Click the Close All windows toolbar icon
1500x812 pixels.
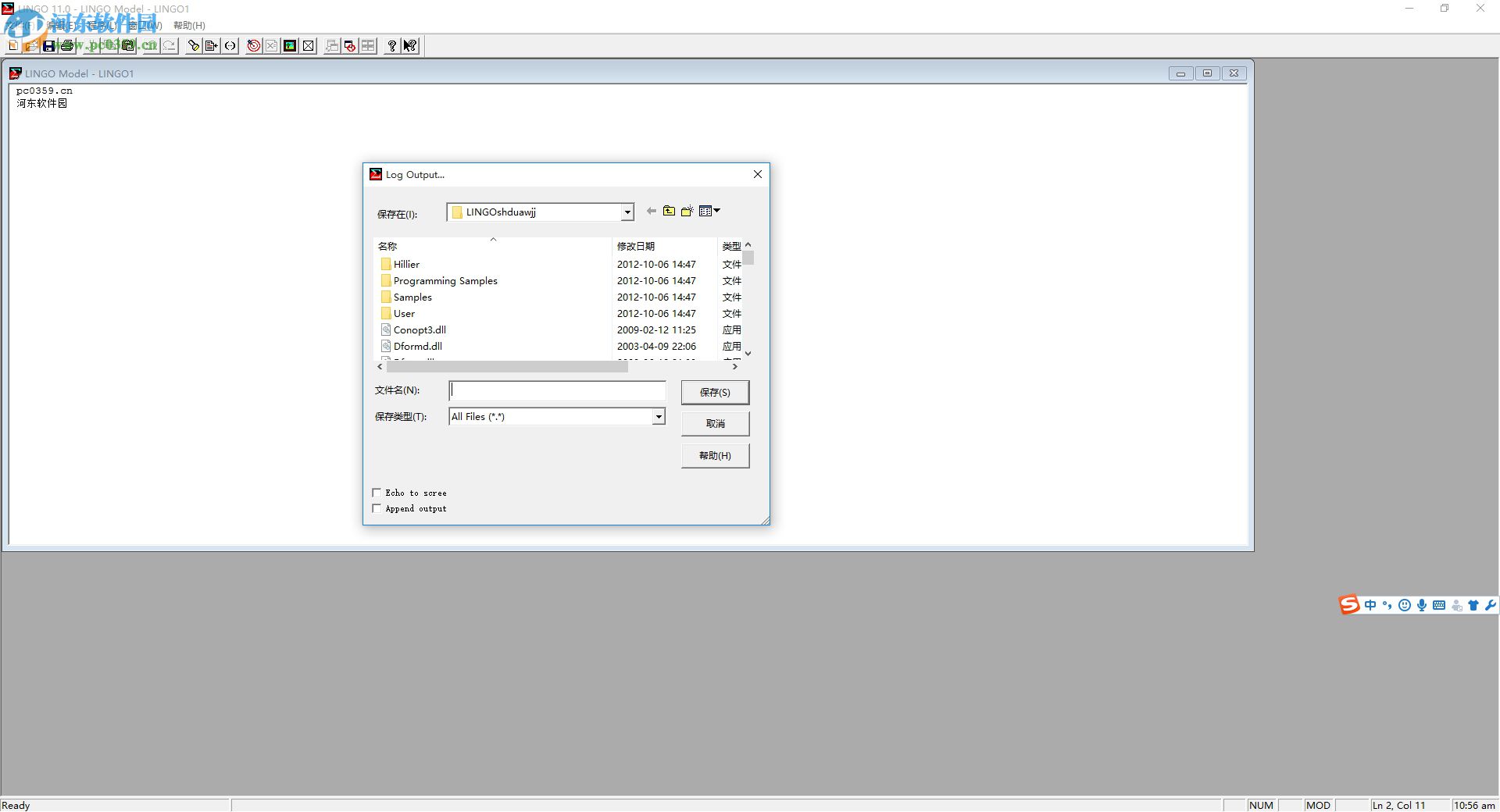tap(350, 46)
